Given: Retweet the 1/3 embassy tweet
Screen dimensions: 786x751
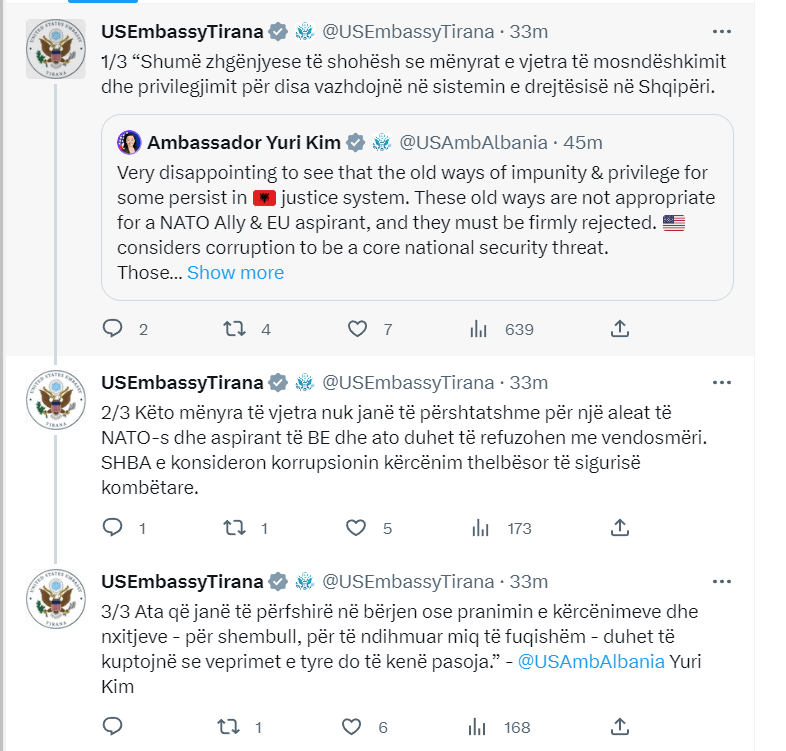Looking at the screenshot, I should pyautogui.click(x=234, y=329).
